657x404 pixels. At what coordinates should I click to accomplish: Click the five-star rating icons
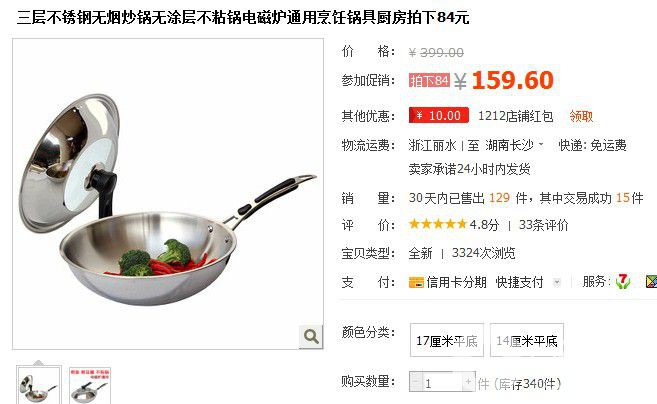coord(438,224)
